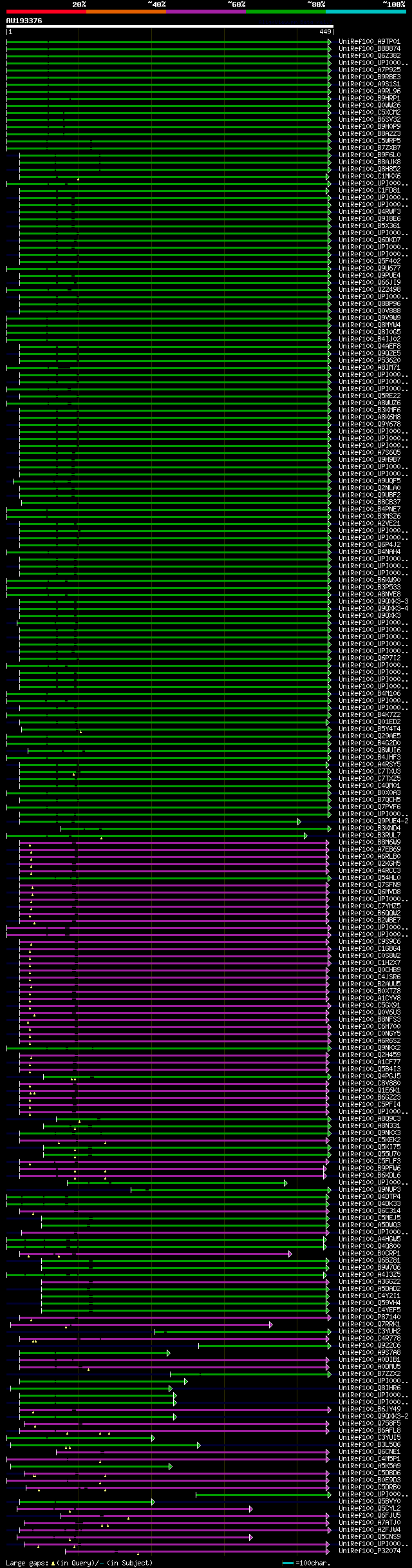
Task: Select UniRef100_Q5CYL2 entry
Action: [370, 1509]
